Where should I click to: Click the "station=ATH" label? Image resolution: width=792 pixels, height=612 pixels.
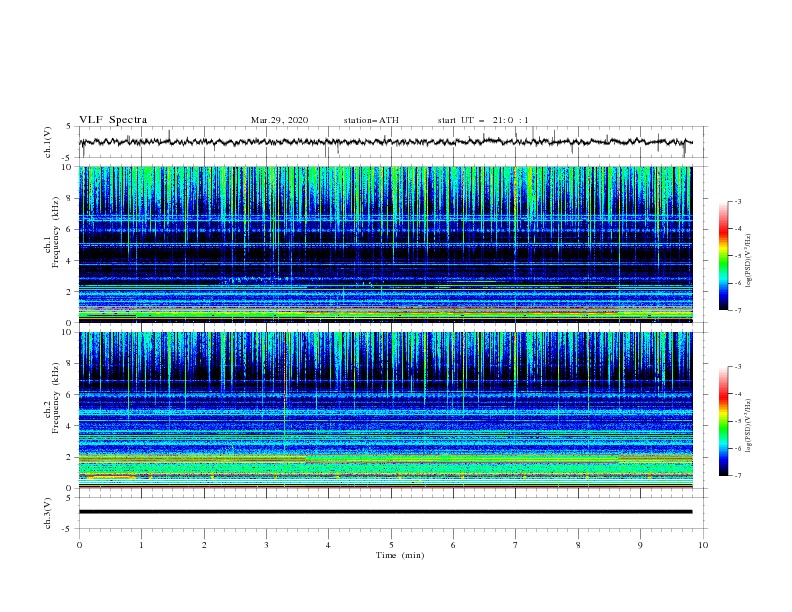click(x=371, y=120)
